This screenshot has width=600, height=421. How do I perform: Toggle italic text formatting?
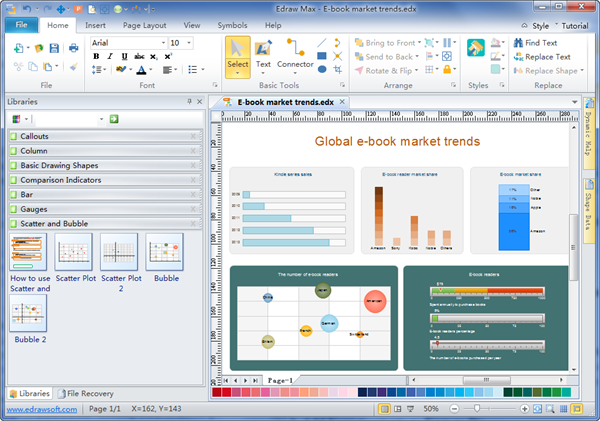point(109,57)
